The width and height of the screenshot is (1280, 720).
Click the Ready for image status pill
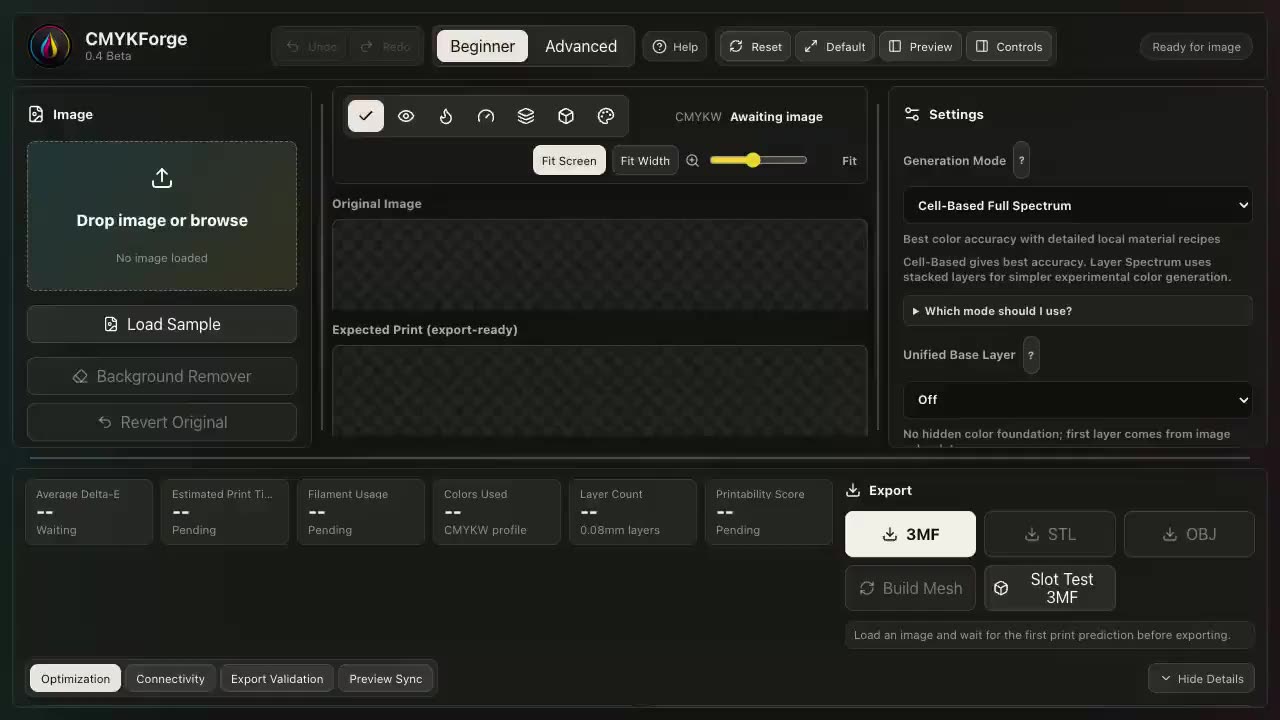(x=1196, y=46)
